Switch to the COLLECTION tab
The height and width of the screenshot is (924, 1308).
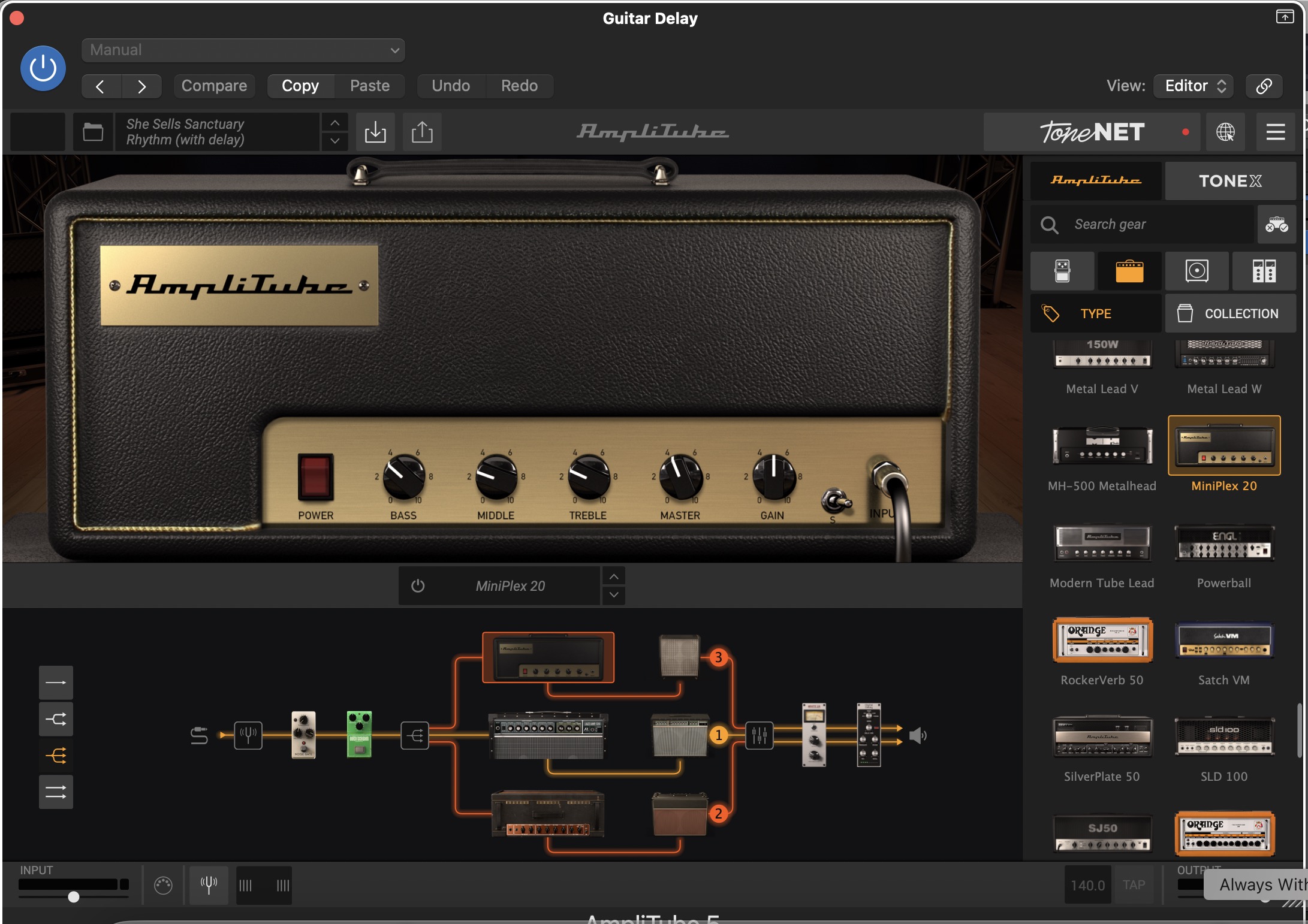pyautogui.click(x=1230, y=313)
